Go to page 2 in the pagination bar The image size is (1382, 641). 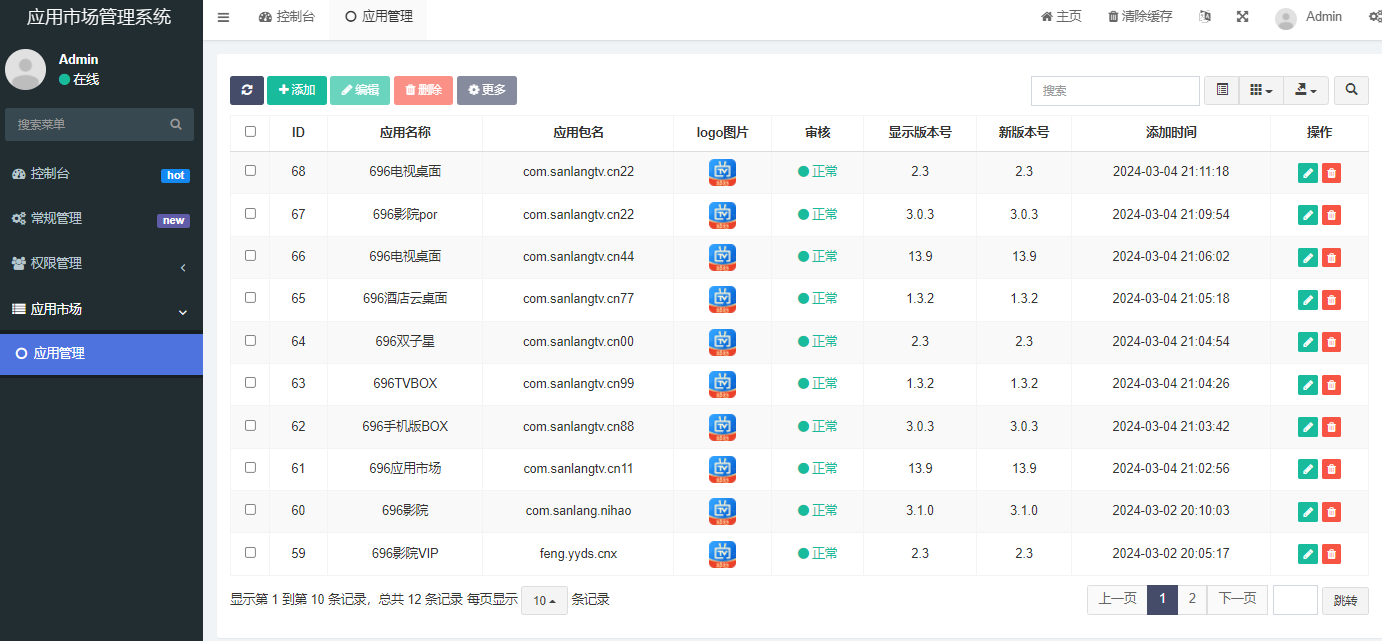click(1192, 599)
